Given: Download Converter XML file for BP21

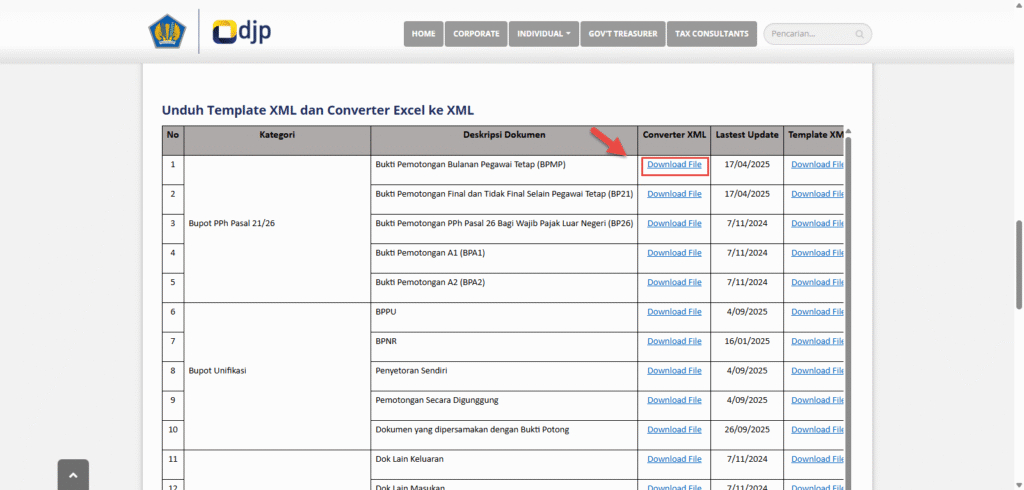Looking at the screenshot, I should click(x=674, y=194).
